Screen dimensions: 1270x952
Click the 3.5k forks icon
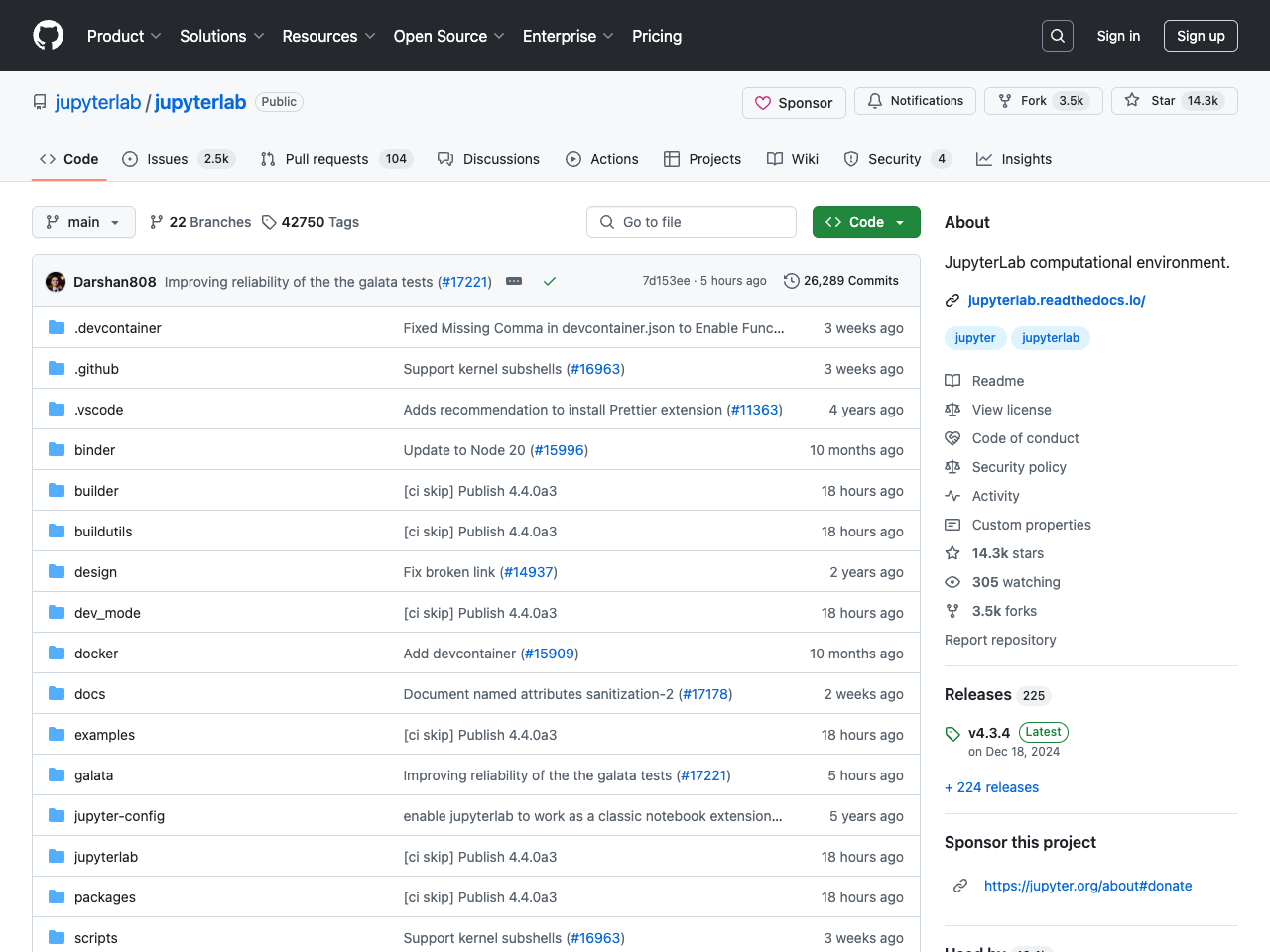pyautogui.click(x=952, y=611)
